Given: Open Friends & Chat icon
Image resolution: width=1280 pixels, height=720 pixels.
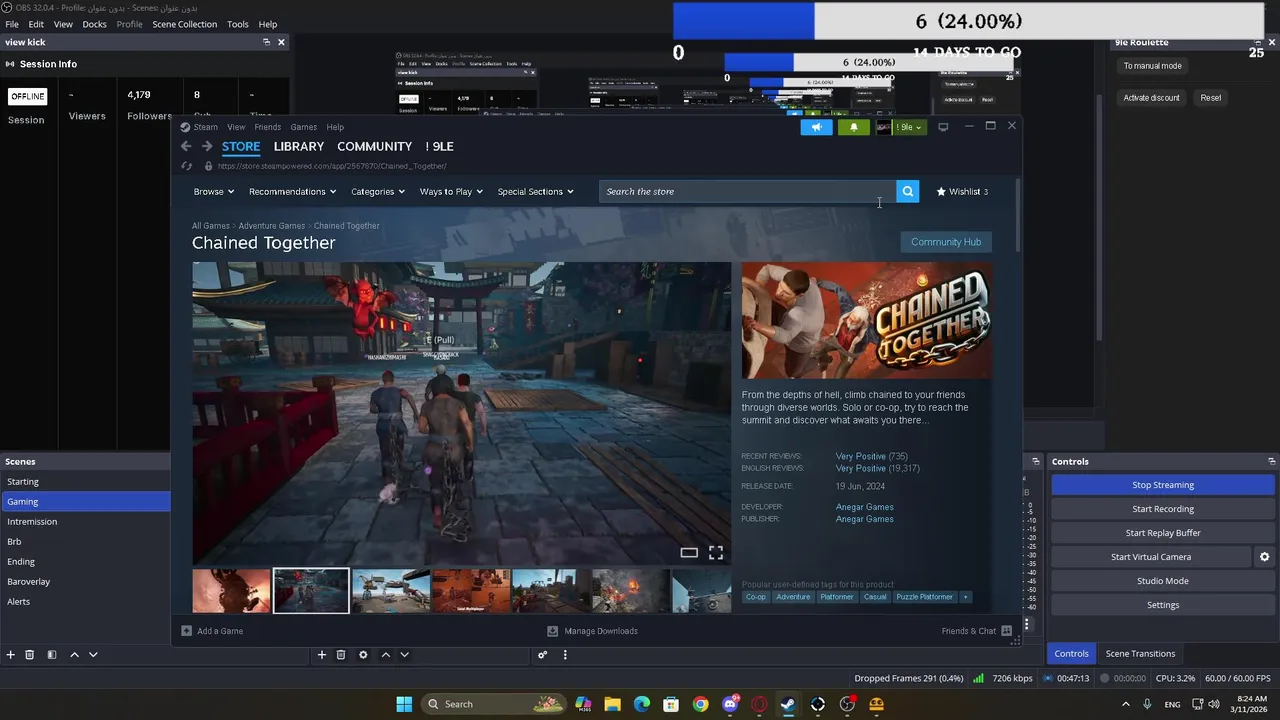Looking at the screenshot, I should pos(1006,631).
